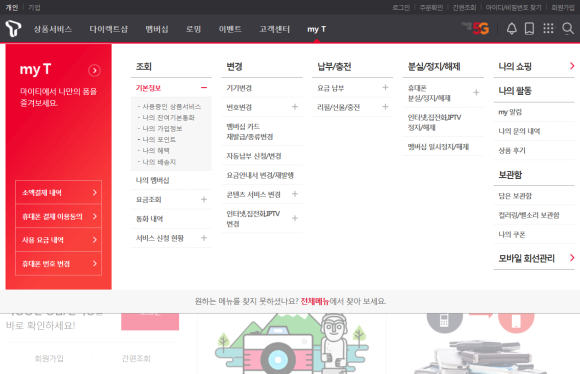The height and width of the screenshot is (374, 580).
Task: Expand the 리필/선물/충전 section
Action: click(385, 107)
